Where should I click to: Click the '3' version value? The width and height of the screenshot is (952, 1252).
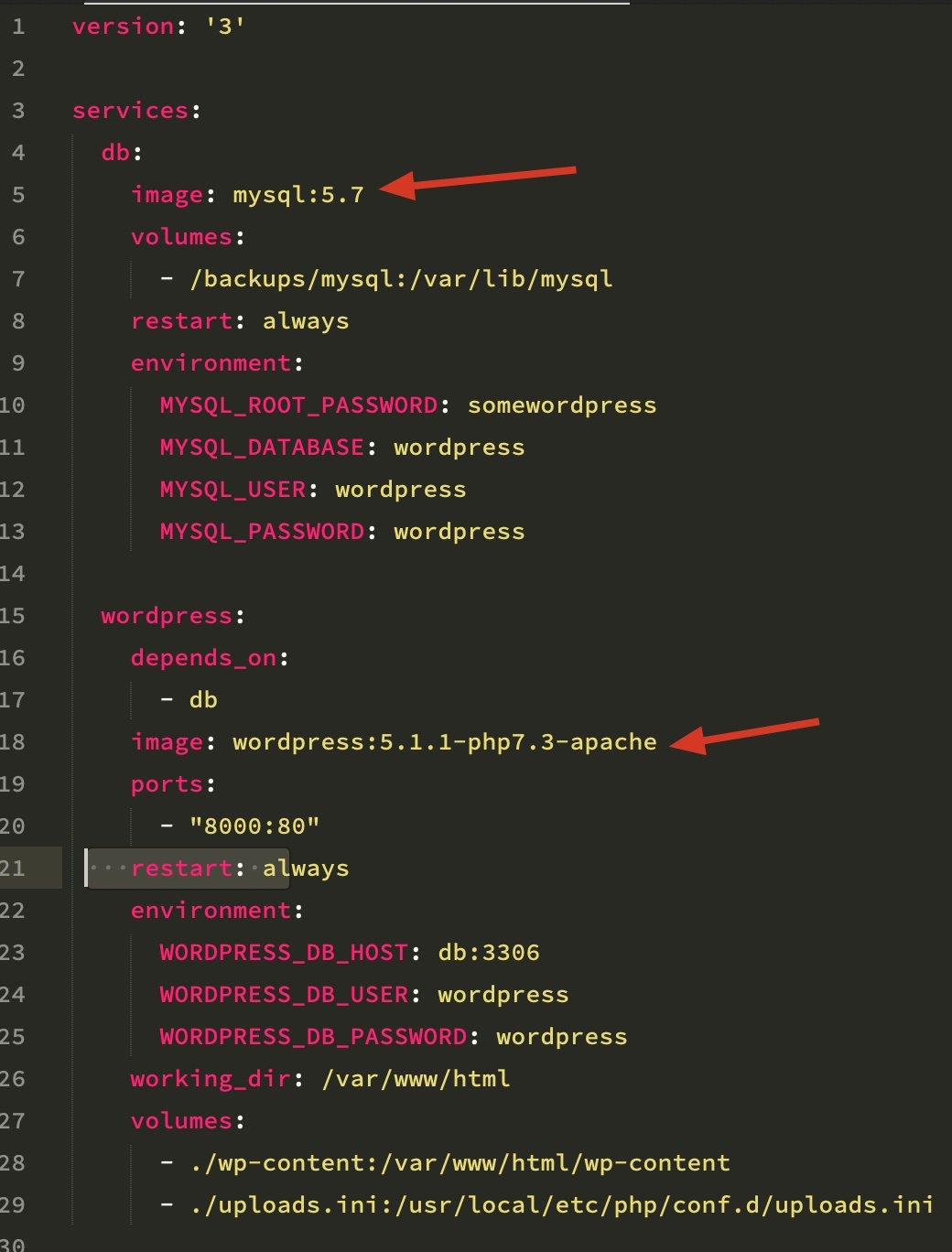225,27
